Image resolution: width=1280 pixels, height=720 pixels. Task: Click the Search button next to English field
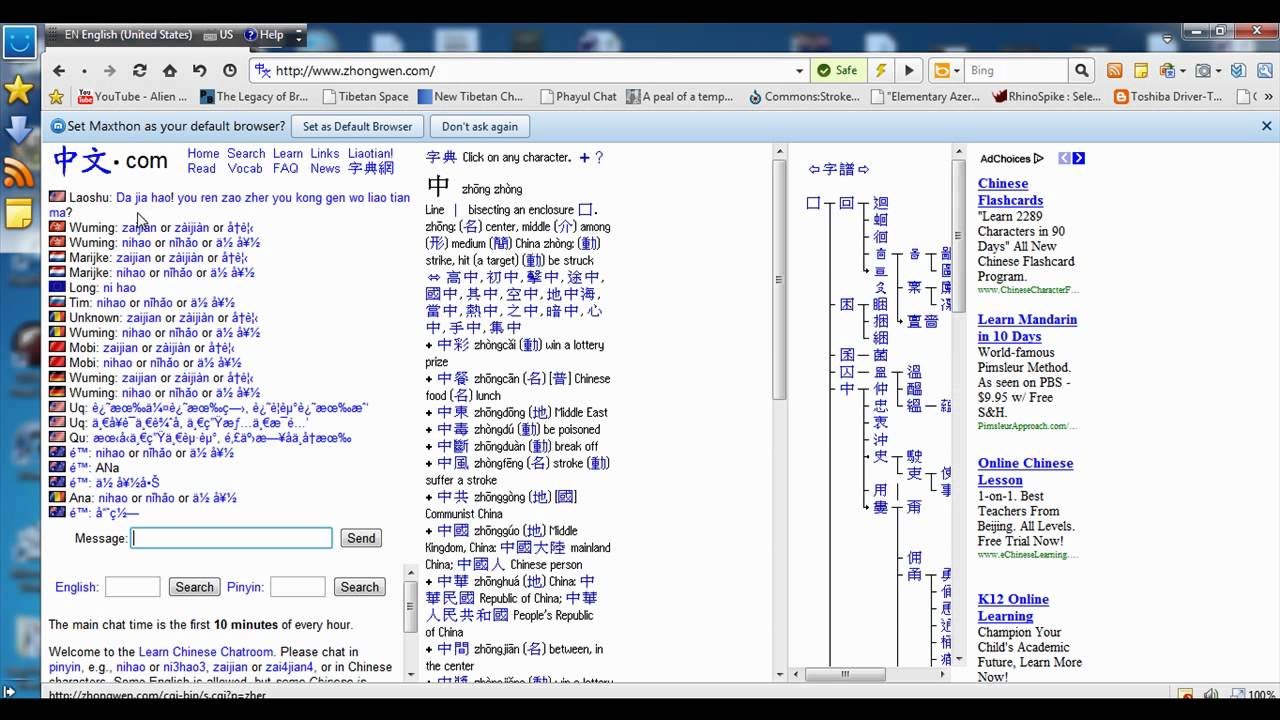coord(194,587)
